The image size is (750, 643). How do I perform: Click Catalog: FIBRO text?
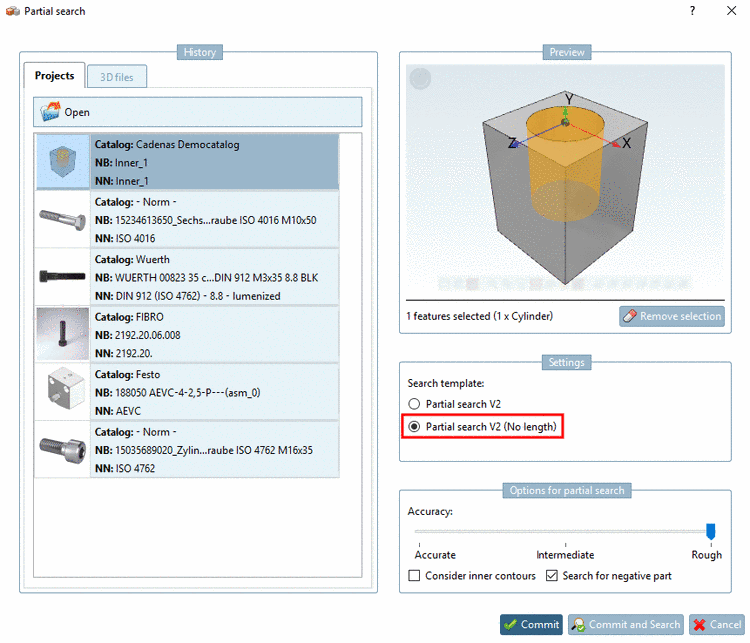click(129, 317)
